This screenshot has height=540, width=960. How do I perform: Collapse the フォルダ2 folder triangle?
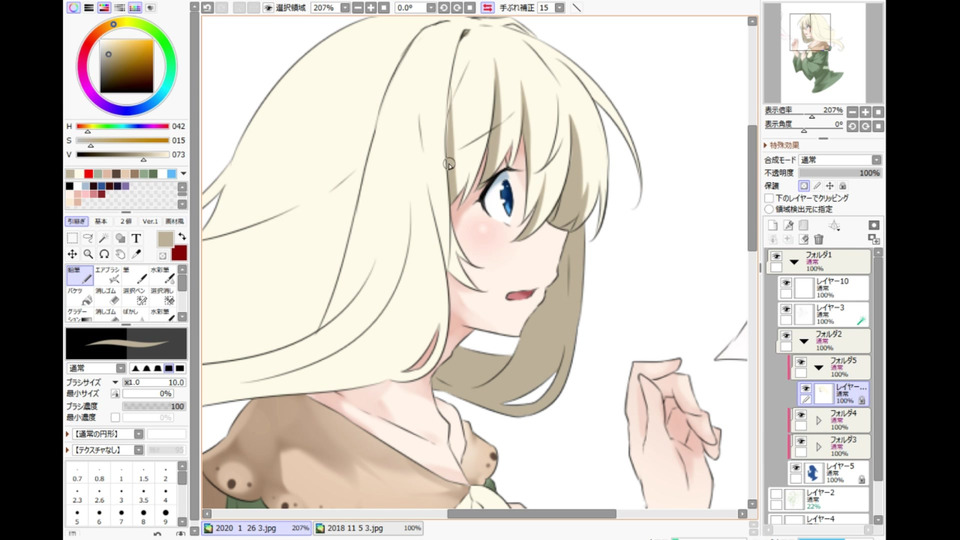804,342
